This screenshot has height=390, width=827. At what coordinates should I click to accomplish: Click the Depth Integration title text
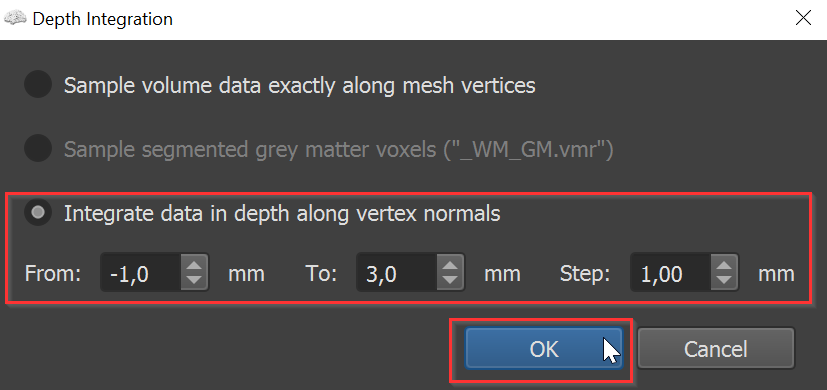102,20
